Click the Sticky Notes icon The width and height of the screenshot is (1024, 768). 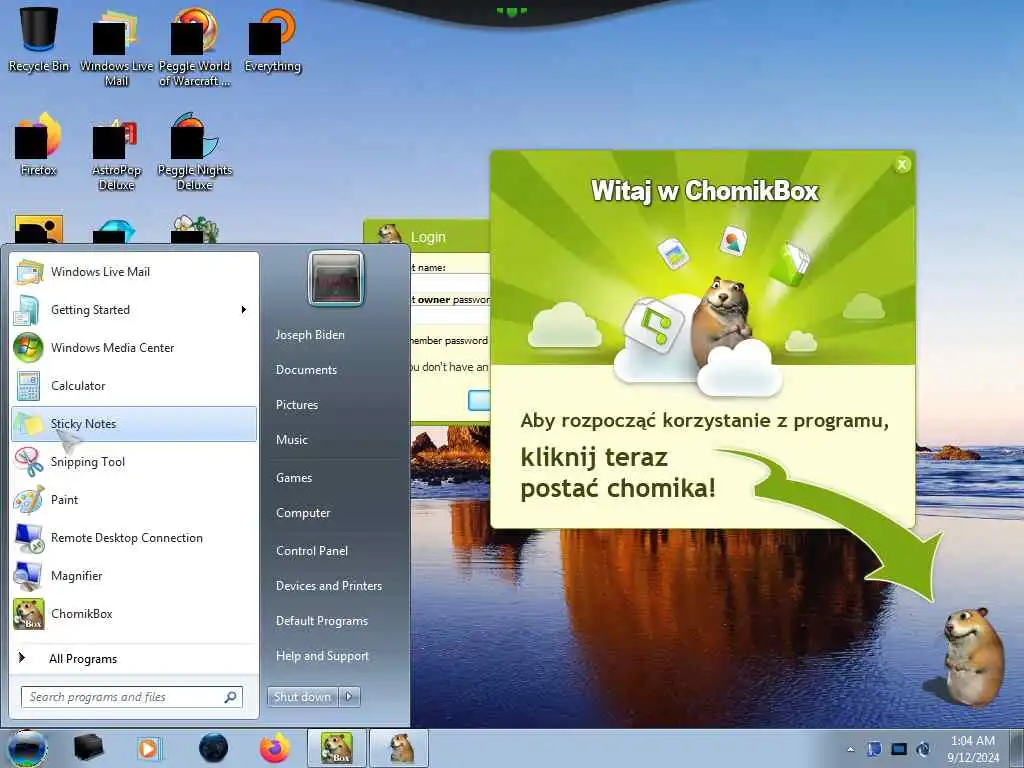pos(29,424)
